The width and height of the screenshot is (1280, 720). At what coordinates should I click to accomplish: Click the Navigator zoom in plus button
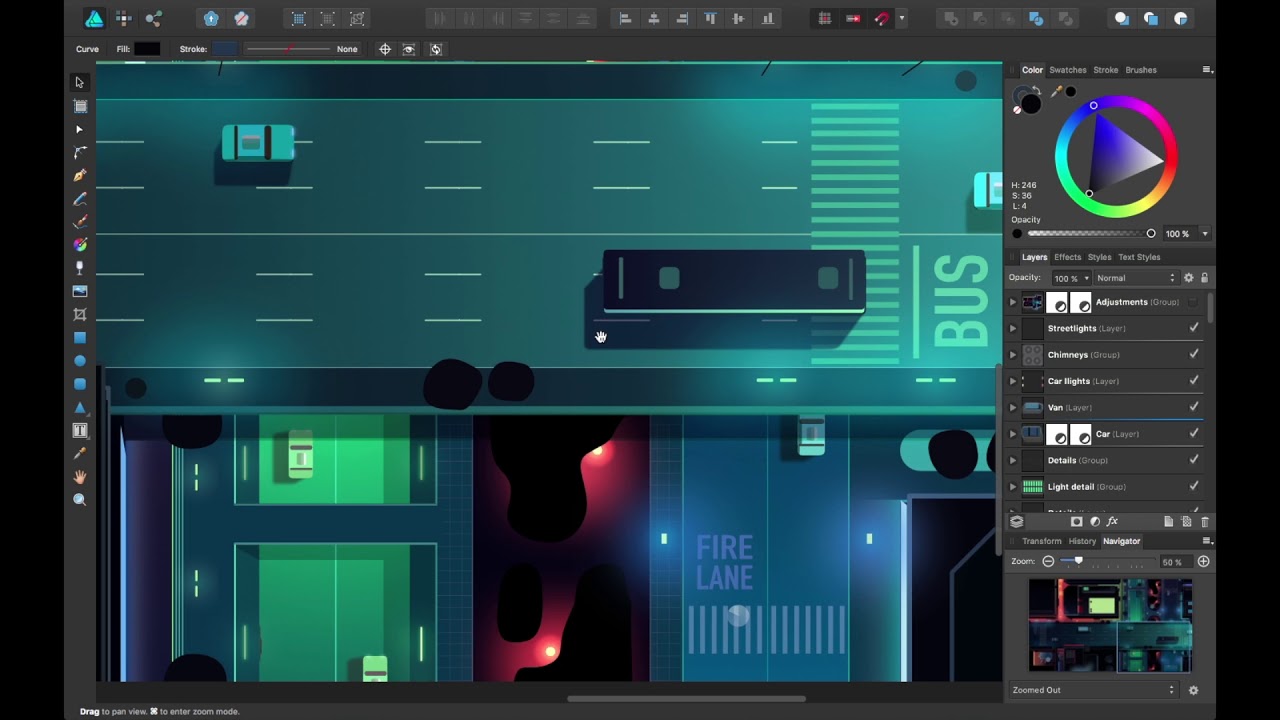pyautogui.click(x=1203, y=562)
